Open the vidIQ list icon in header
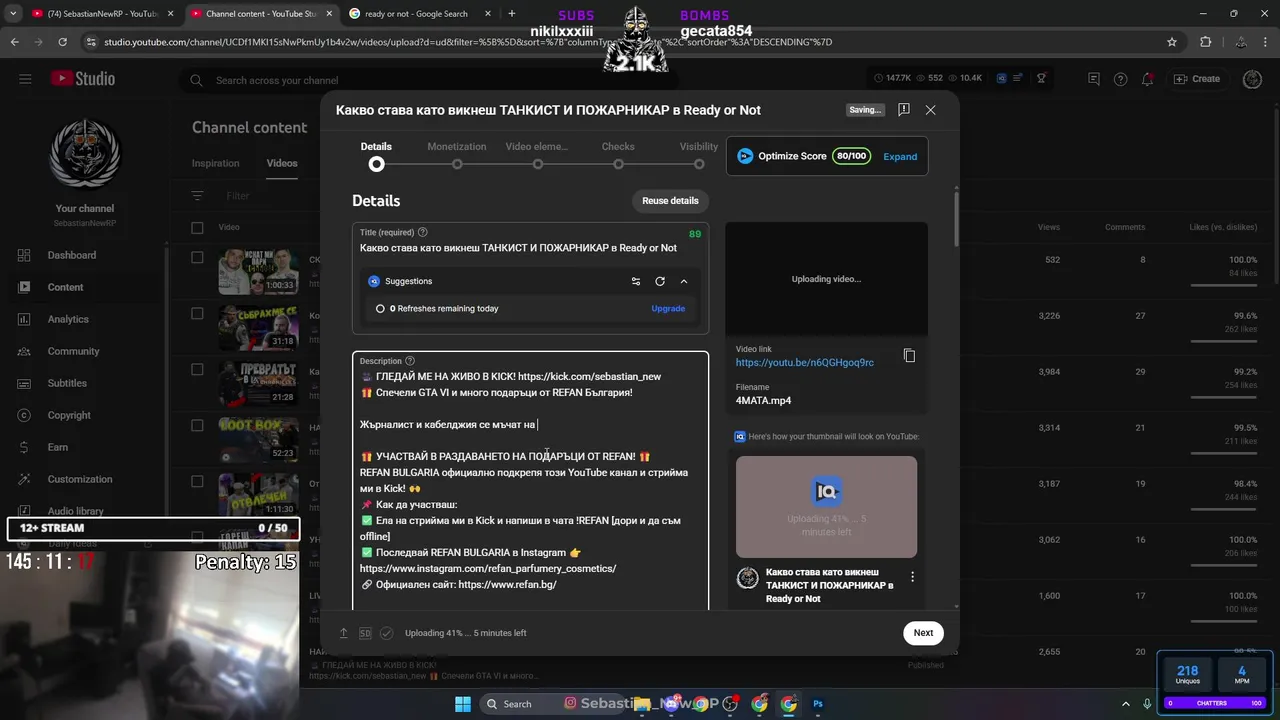Image resolution: width=1280 pixels, height=720 pixels. (x=1017, y=79)
